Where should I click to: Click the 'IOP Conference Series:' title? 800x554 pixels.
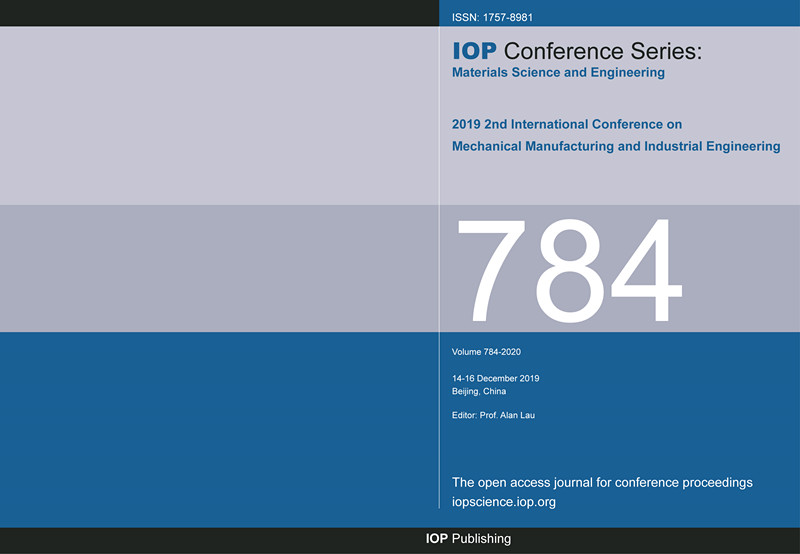pos(577,51)
